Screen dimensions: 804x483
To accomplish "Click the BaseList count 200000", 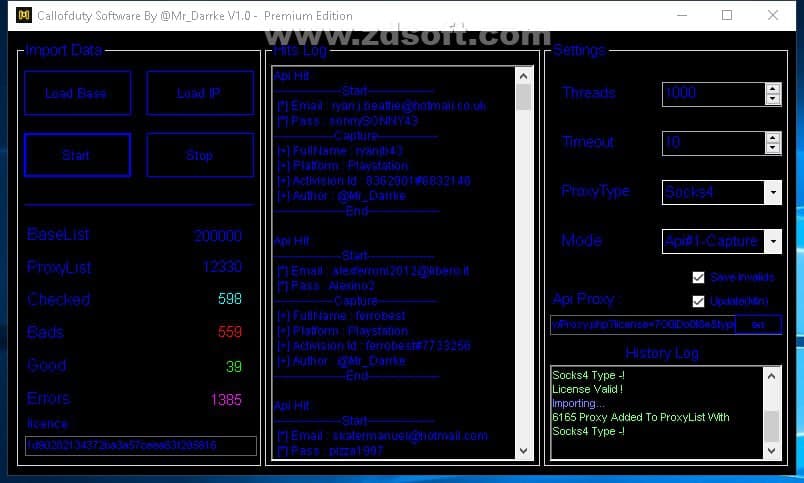I will tap(218, 236).
